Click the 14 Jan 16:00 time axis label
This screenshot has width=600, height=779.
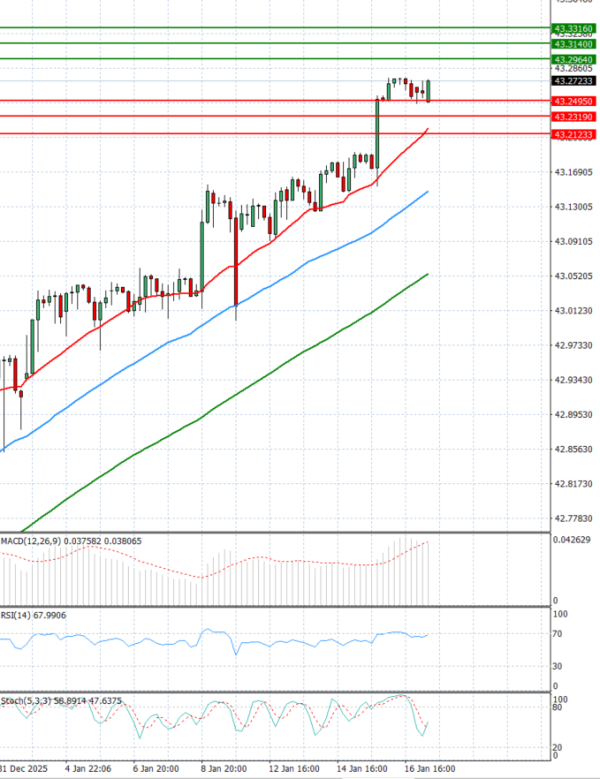(361, 770)
